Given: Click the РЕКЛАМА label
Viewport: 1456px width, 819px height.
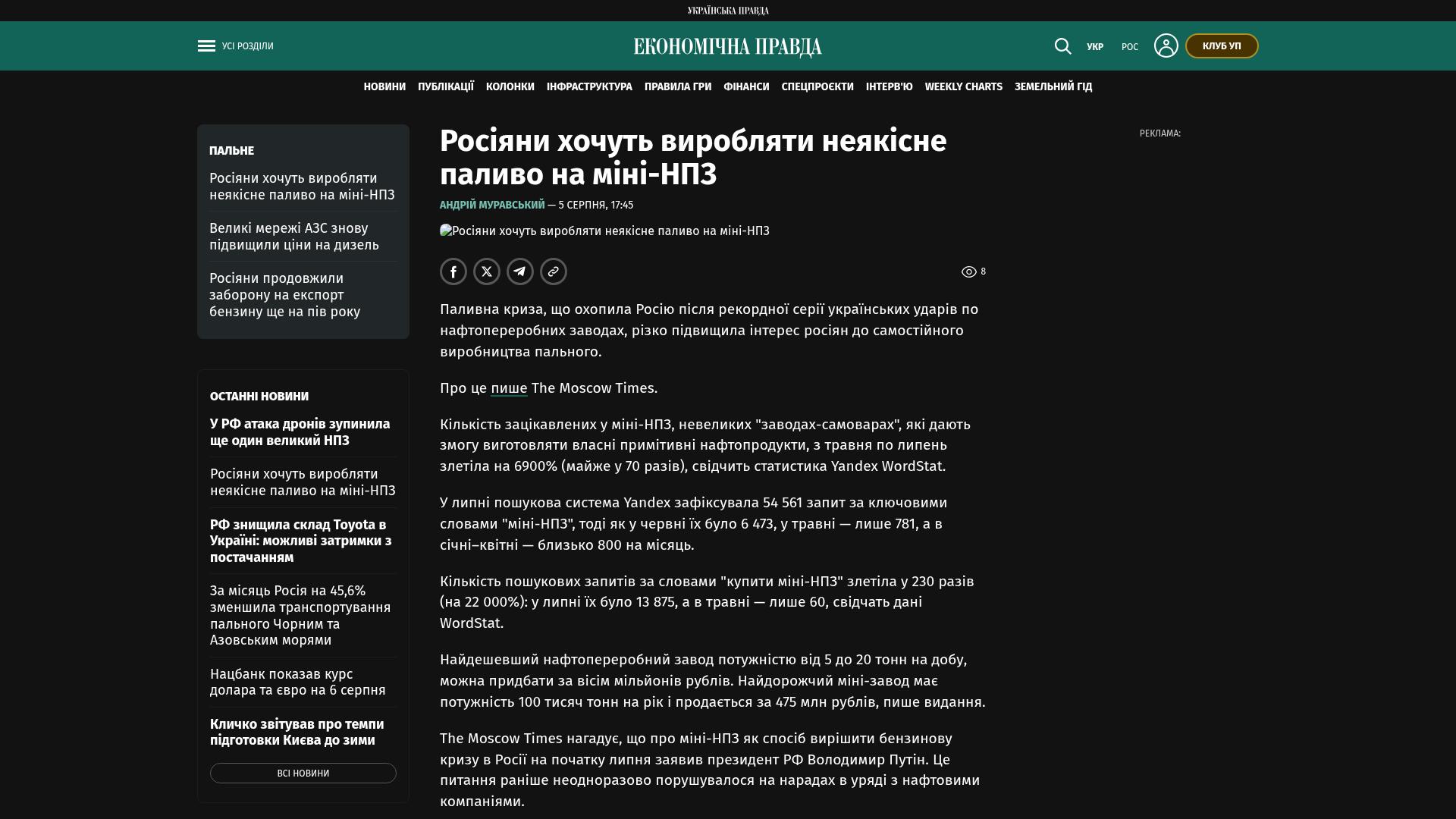Looking at the screenshot, I should (x=1160, y=133).
